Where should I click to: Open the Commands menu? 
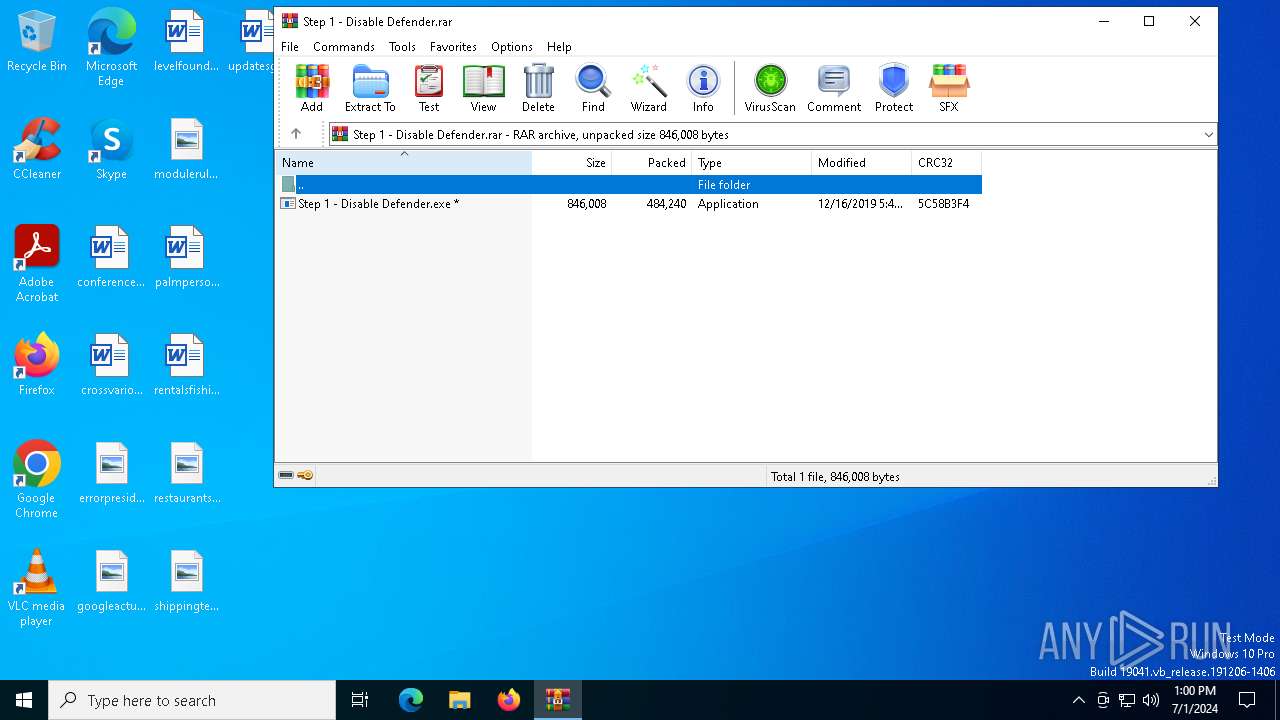344,47
